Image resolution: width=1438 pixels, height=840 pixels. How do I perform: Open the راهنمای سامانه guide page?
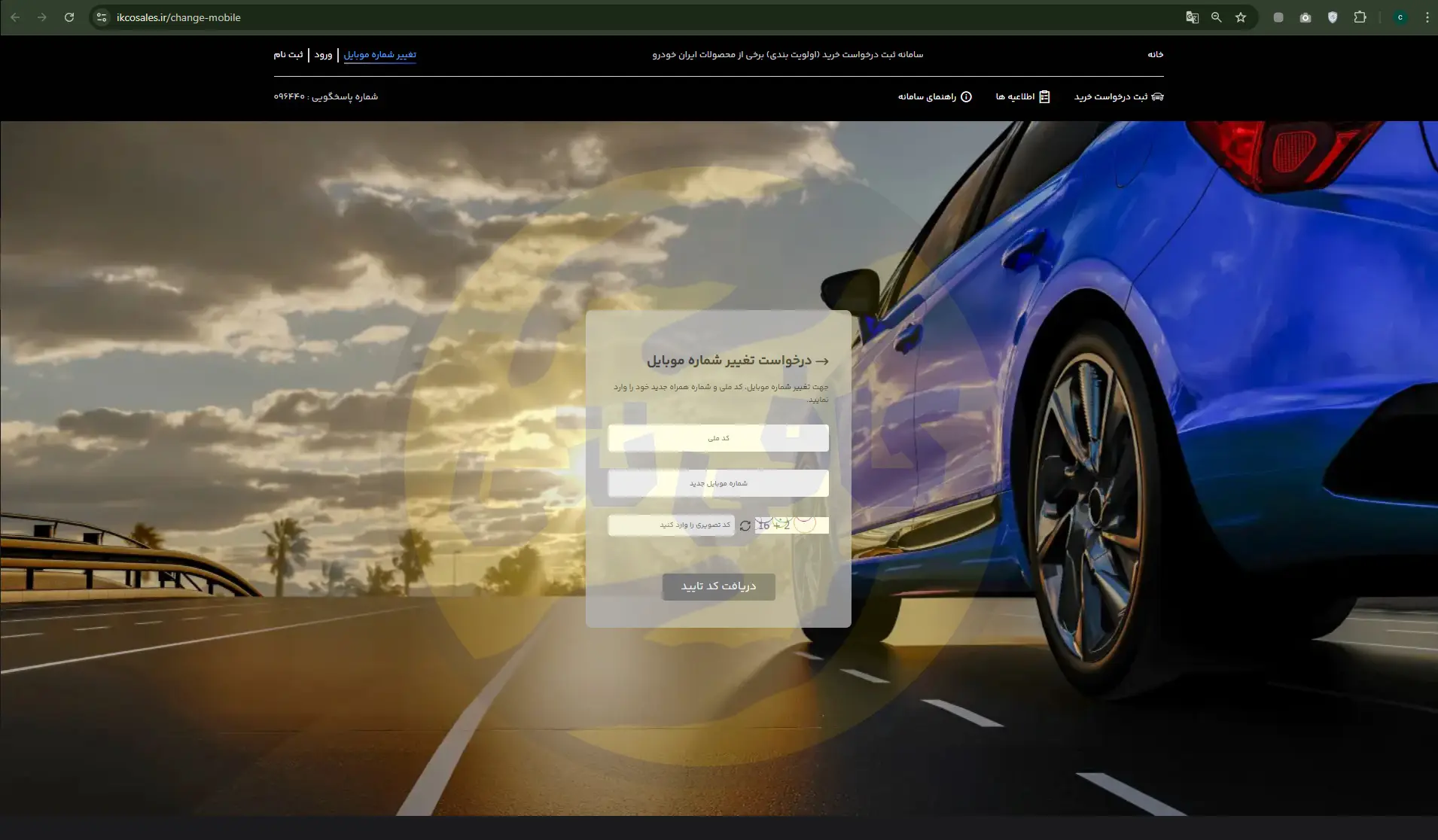point(934,97)
